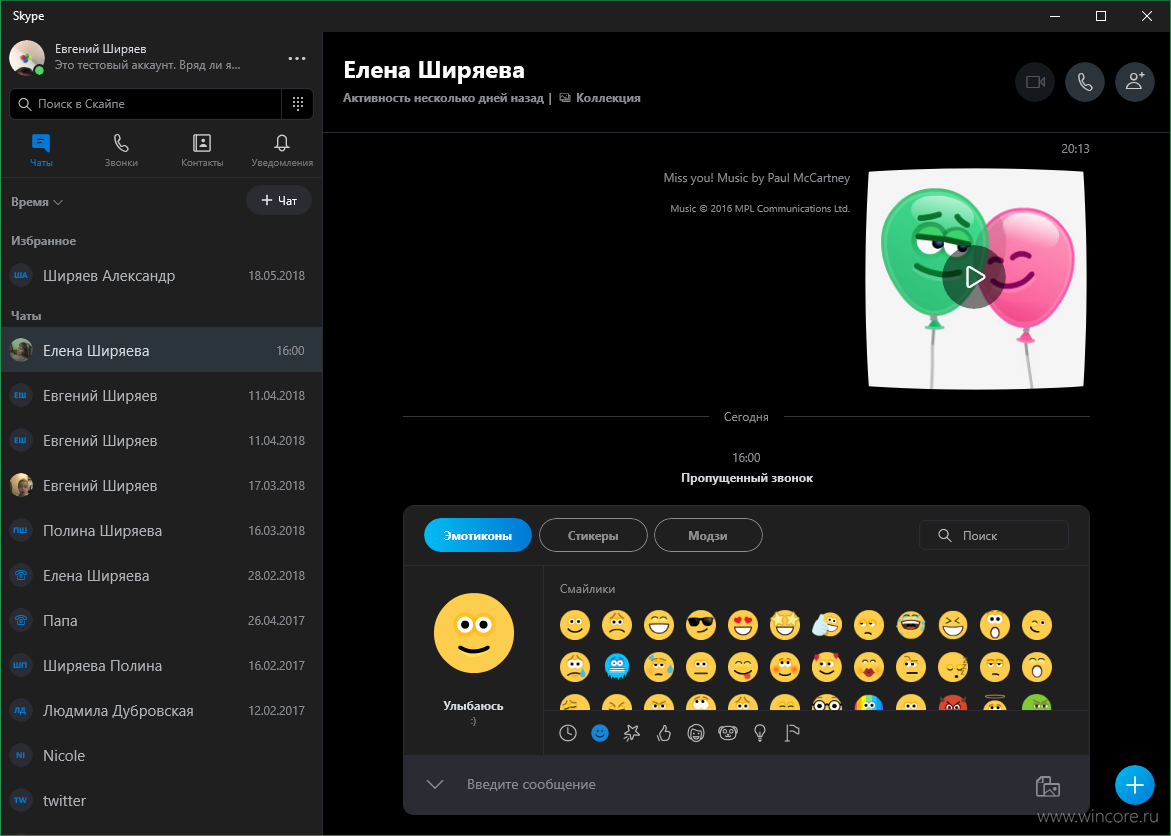This screenshot has height=836, width=1171.
Task: Open the flags emoticon category
Action: pos(792,734)
